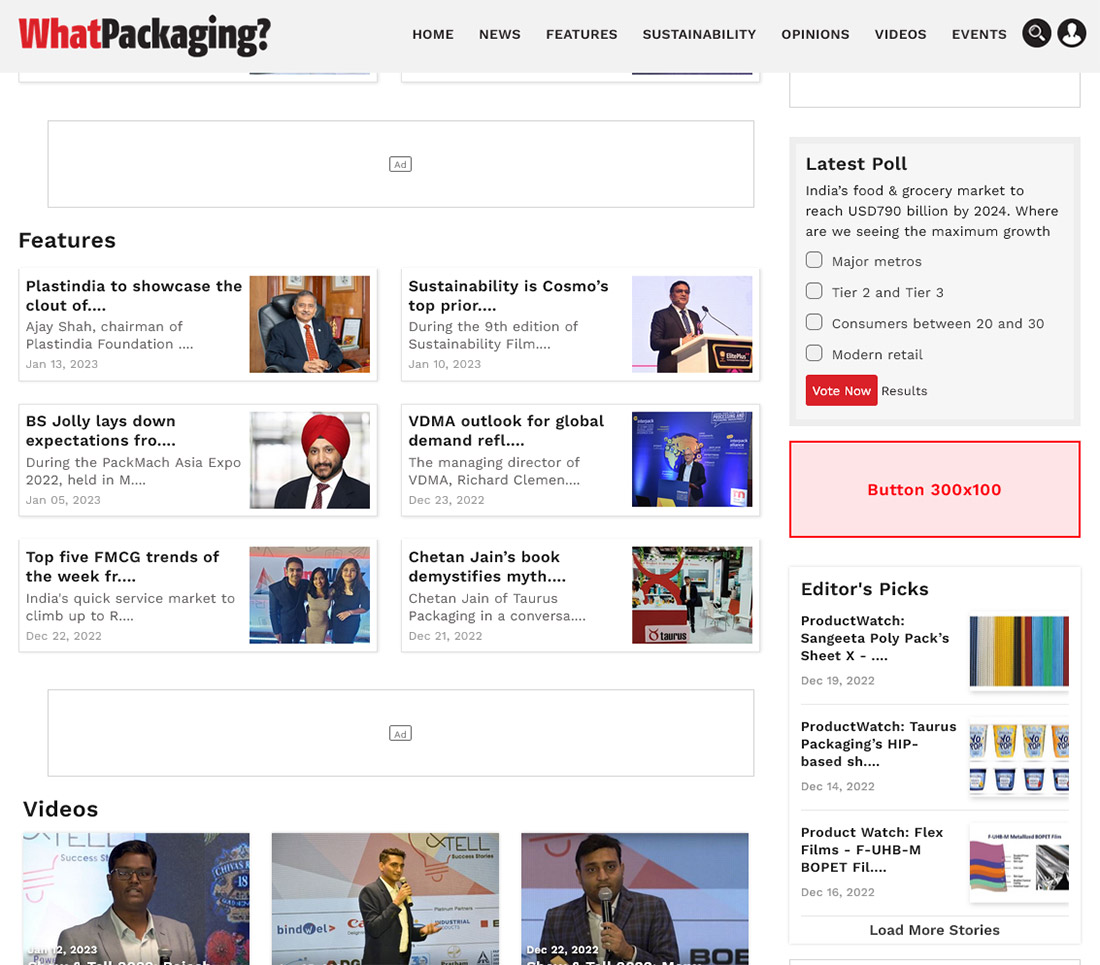Click date Dec 19, 2022
Viewport: 1100px width, 965px height.
pyautogui.click(x=838, y=681)
